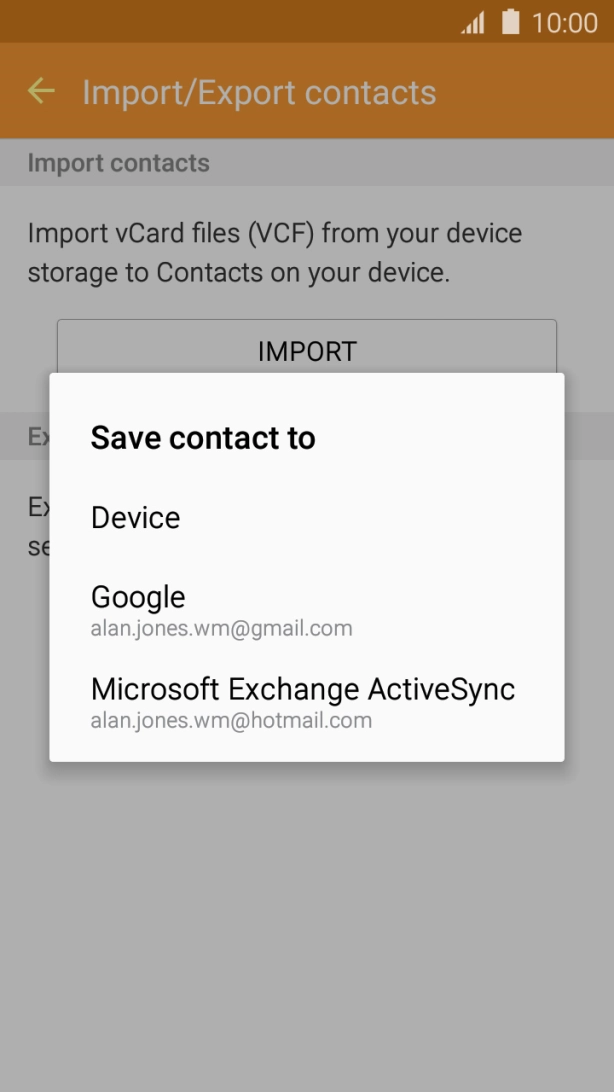Tap empty orange header area right of title

click(x=530, y=92)
